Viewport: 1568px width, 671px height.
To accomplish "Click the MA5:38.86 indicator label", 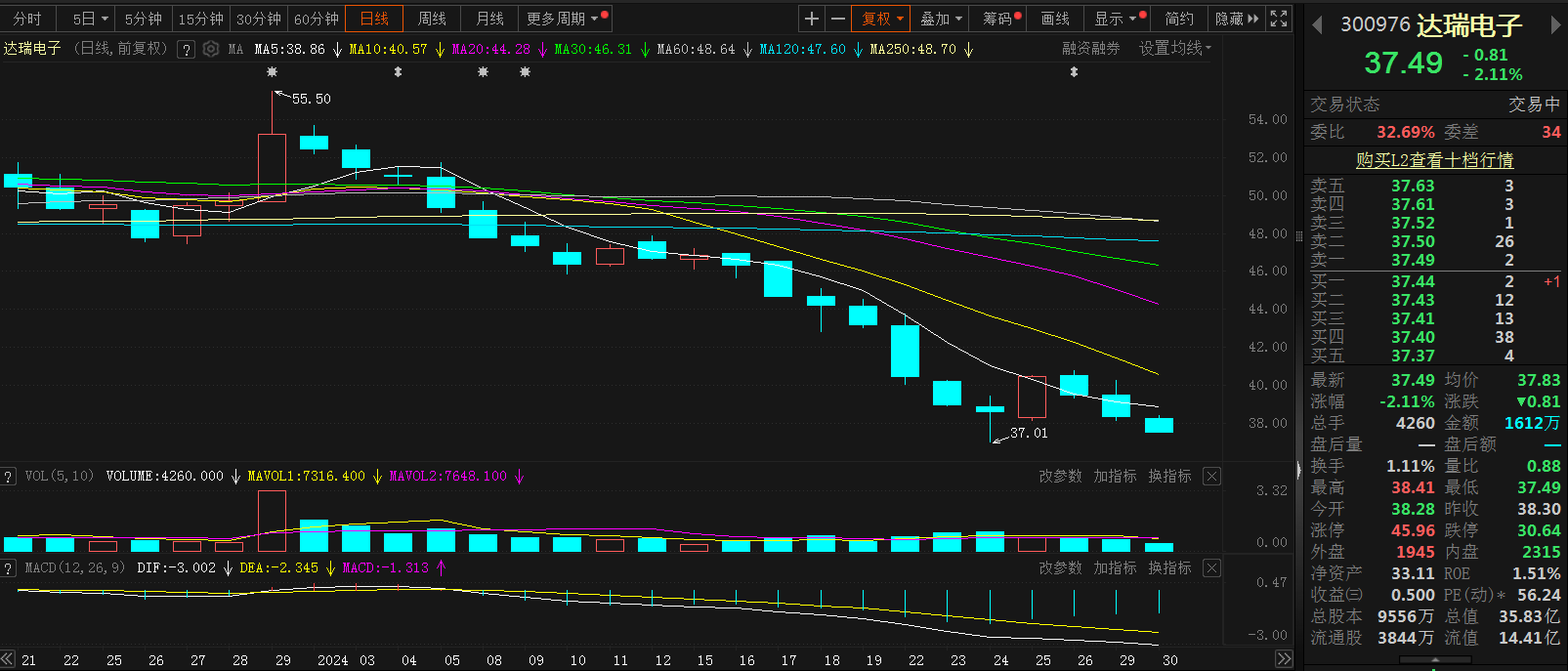I will (289, 49).
